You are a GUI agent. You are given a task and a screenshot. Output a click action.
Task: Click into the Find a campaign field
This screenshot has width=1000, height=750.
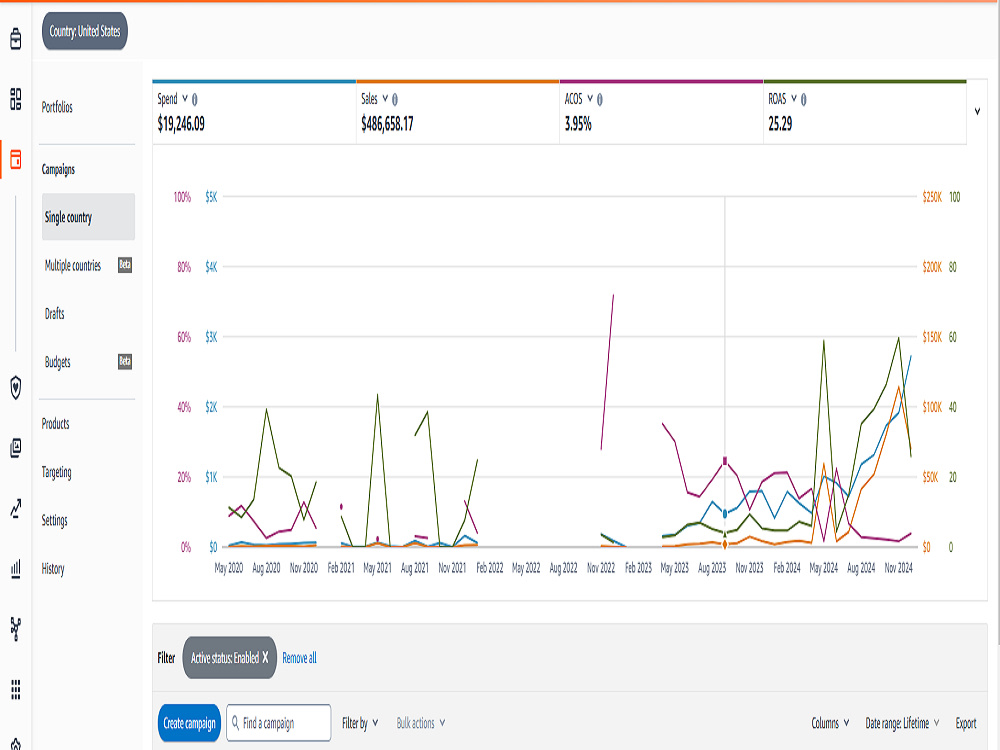(x=279, y=723)
